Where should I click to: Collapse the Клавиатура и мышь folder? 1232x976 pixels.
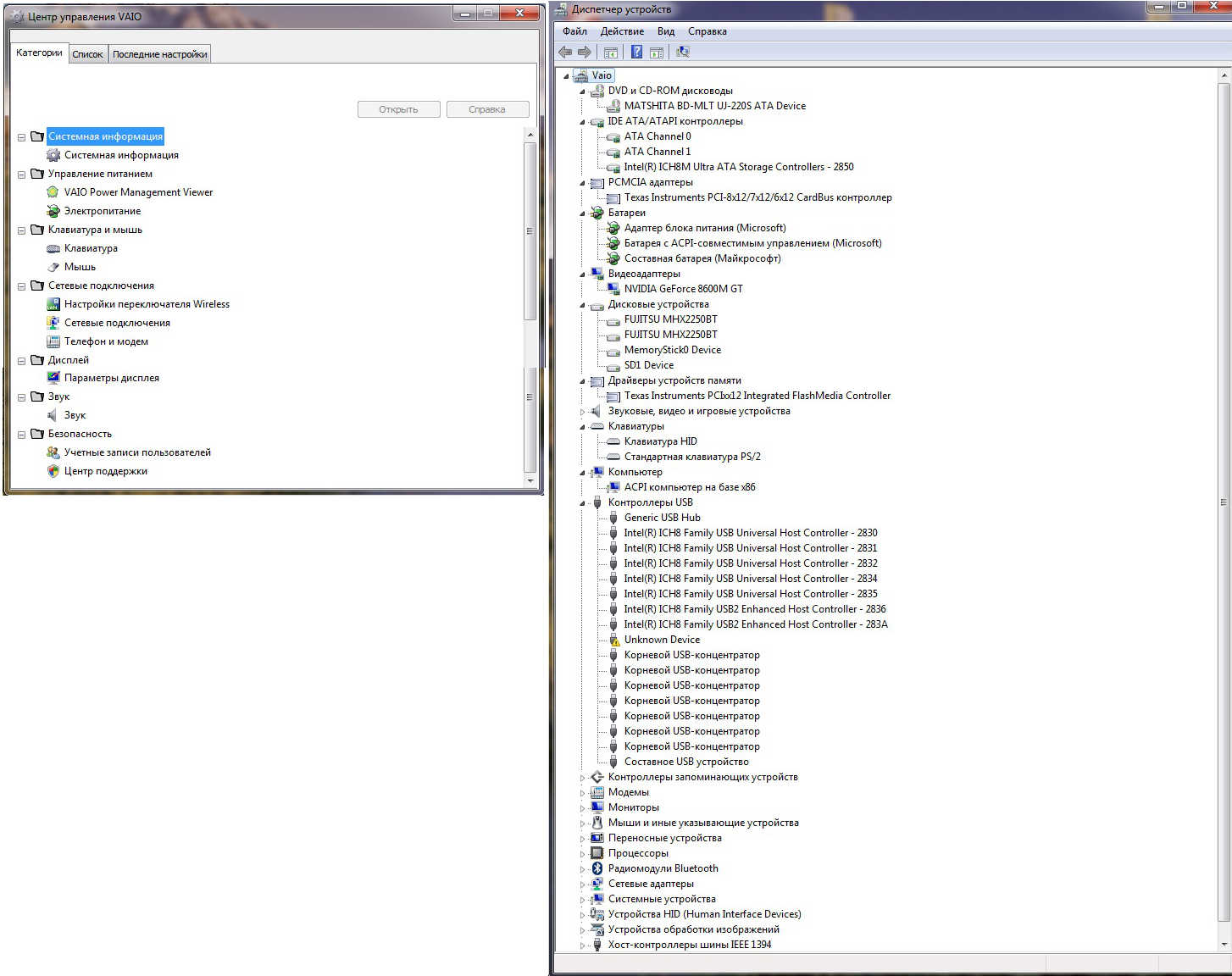[x=22, y=230]
